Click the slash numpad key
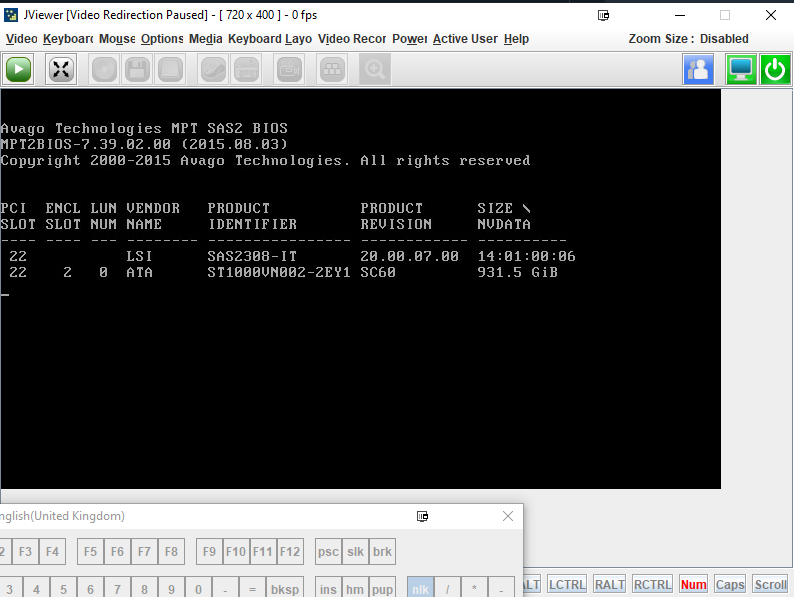 click(x=447, y=587)
